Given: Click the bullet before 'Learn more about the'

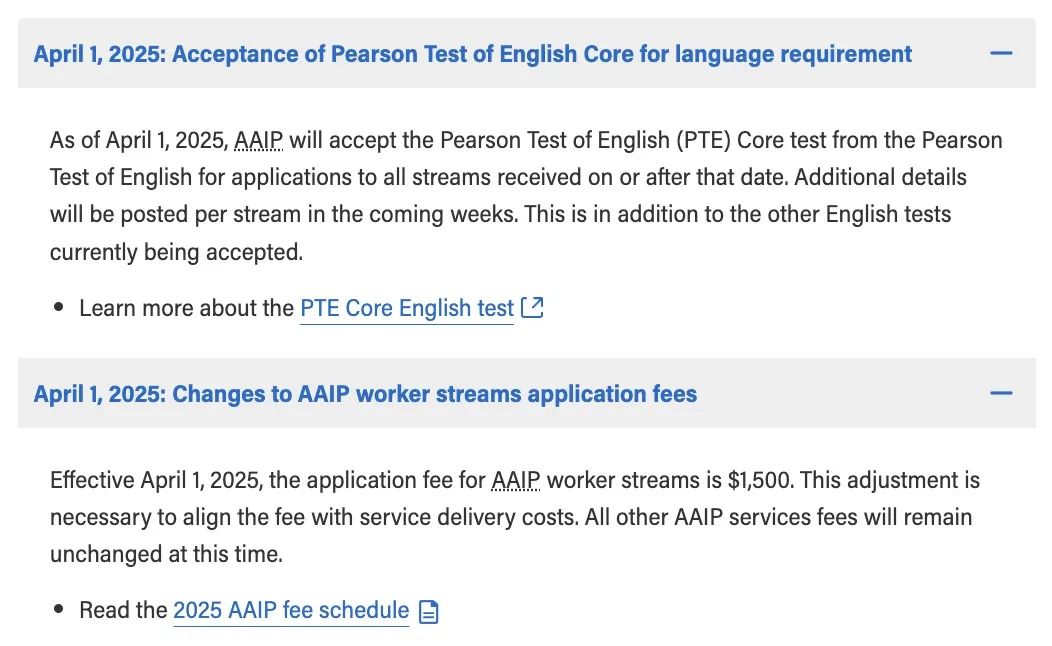Looking at the screenshot, I should pos(58,307).
